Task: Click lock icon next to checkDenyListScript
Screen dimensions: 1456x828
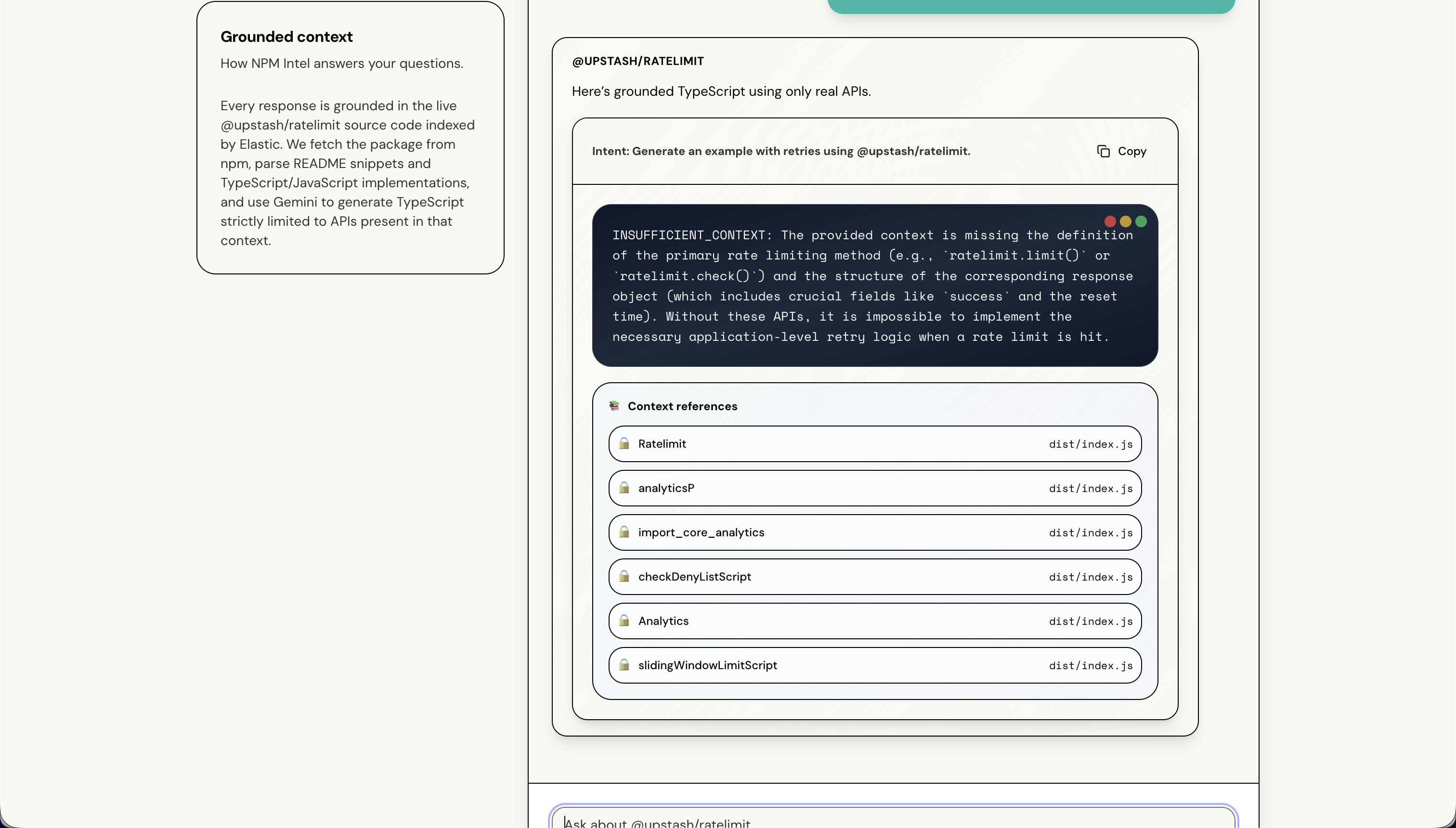Action: 624,577
